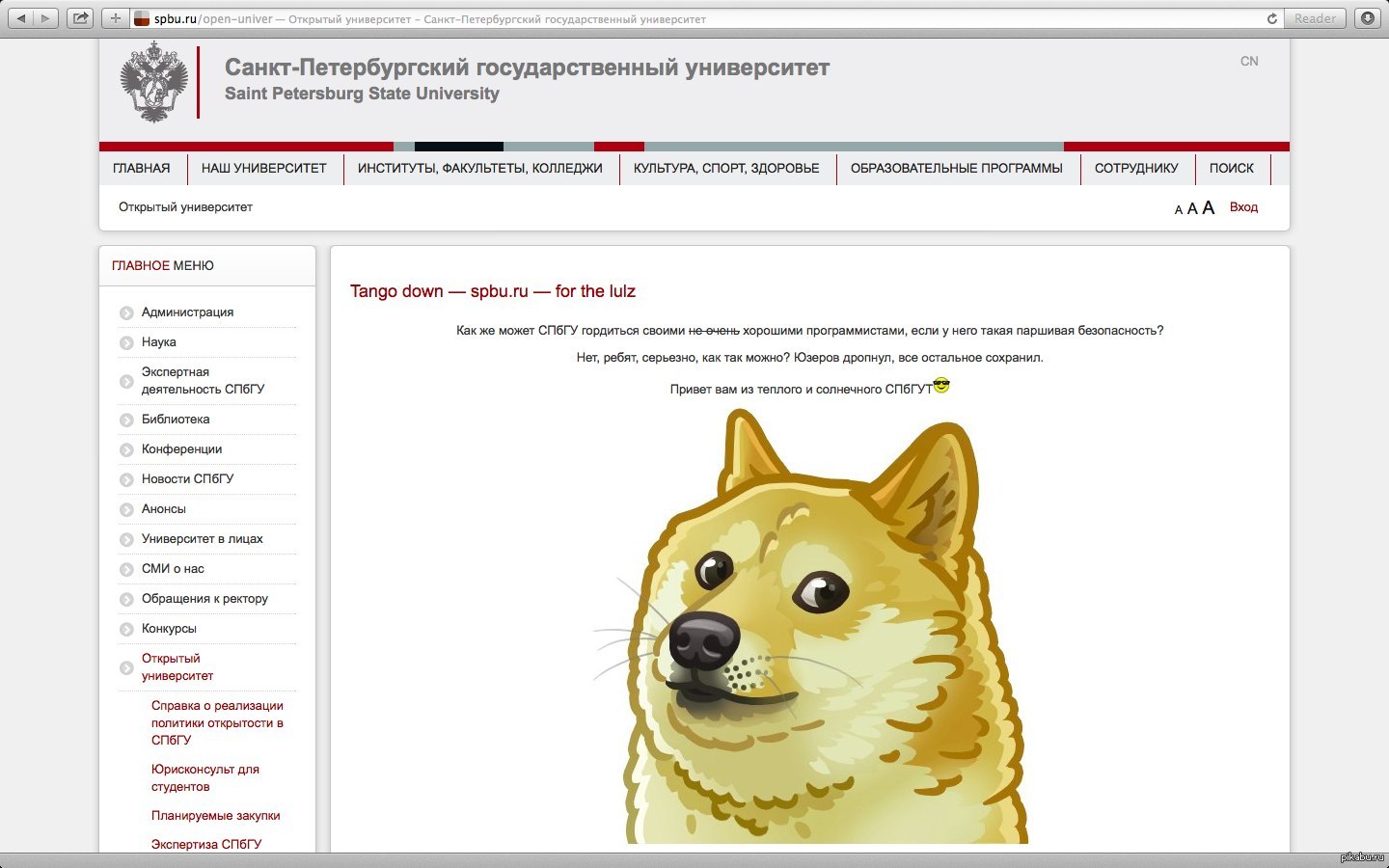This screenshot has width=1389, height=868.
Task: Click the Вход login link
Action: (1243, 206)
